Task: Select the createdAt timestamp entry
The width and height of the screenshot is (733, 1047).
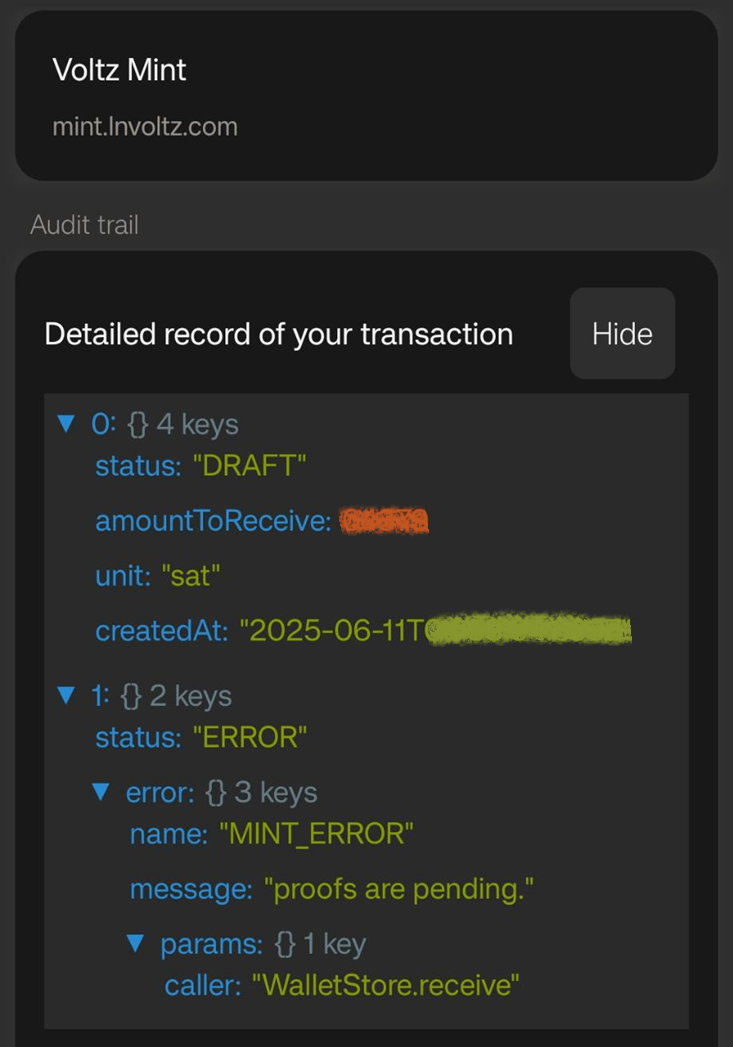Action: click(363, 630)
